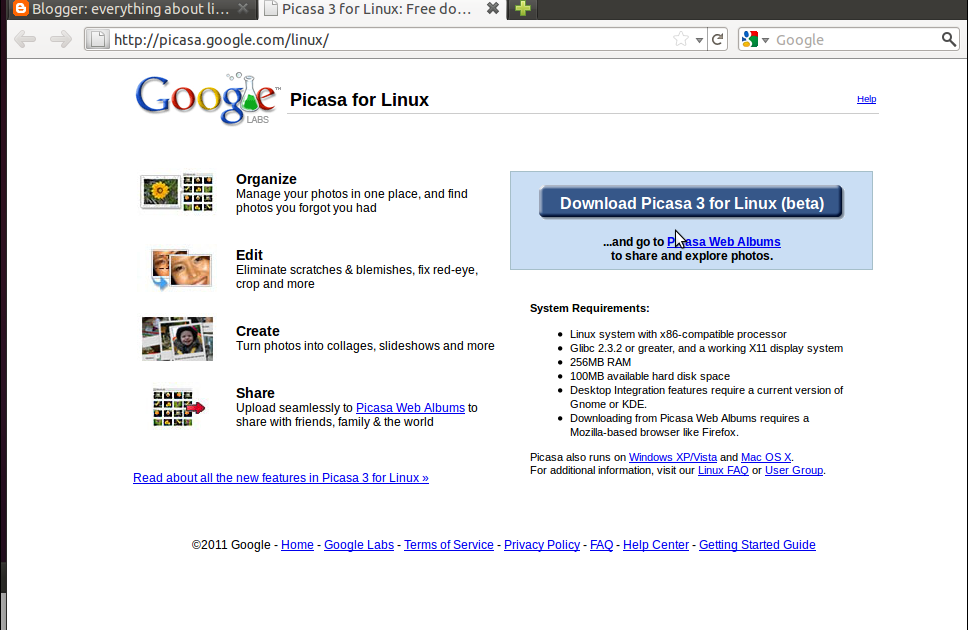This screenshot has height=630, width=968.
Task: Click the Organize sunflower thumbnail
Action: pos(177,192)
